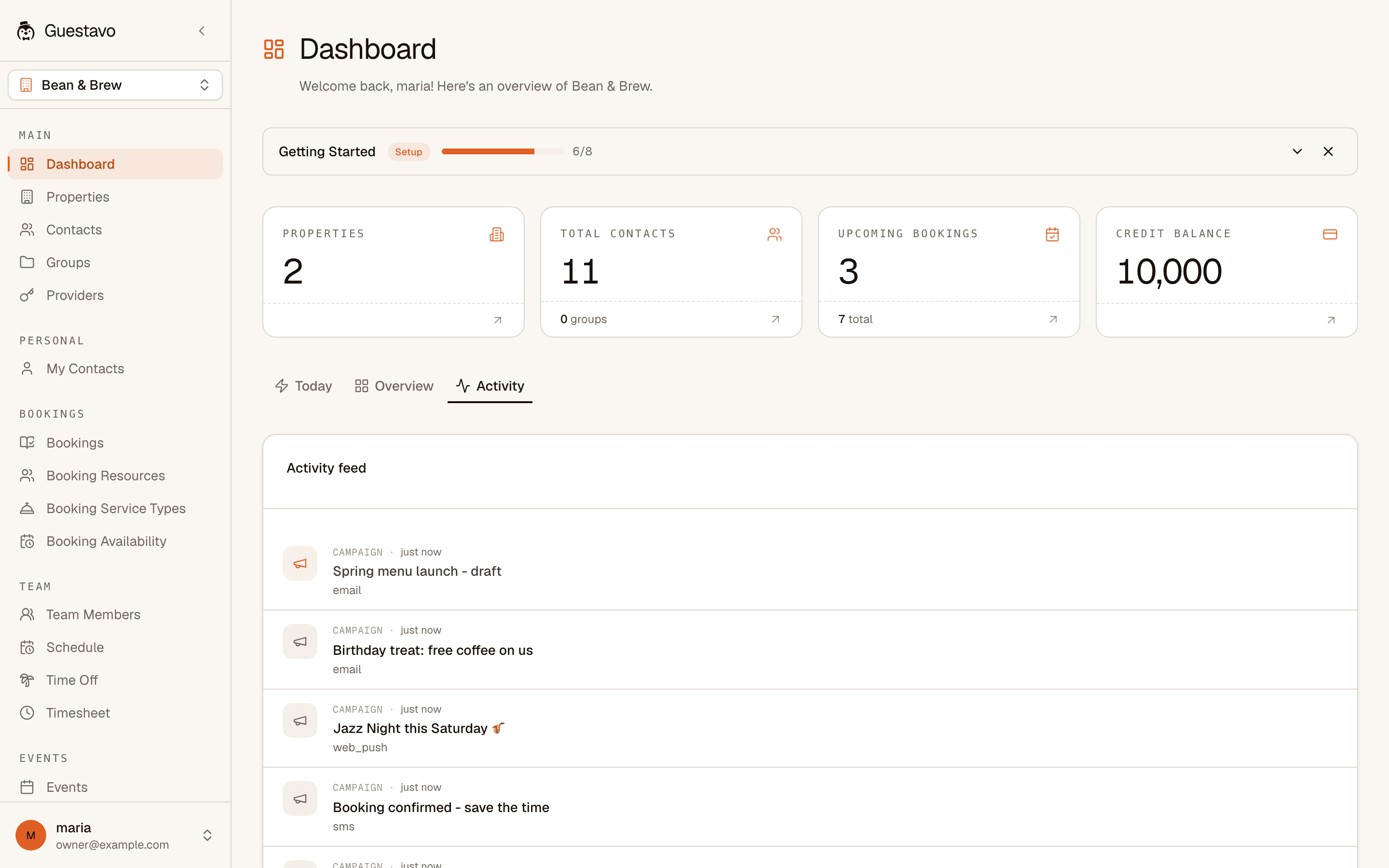This screenshot has height=868, width=1389.
Task: Click megaphone icon for Birthday treat campaign
Action: (300, 641)
